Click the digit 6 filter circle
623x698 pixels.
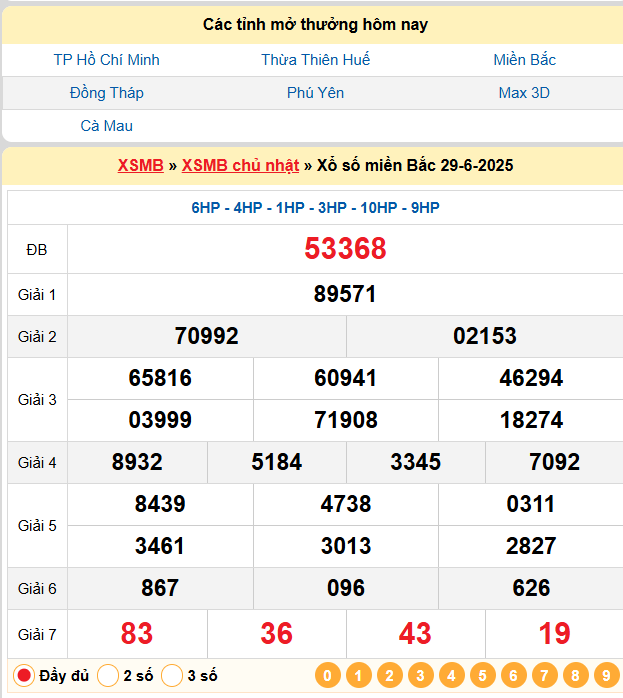coord(514,675)
